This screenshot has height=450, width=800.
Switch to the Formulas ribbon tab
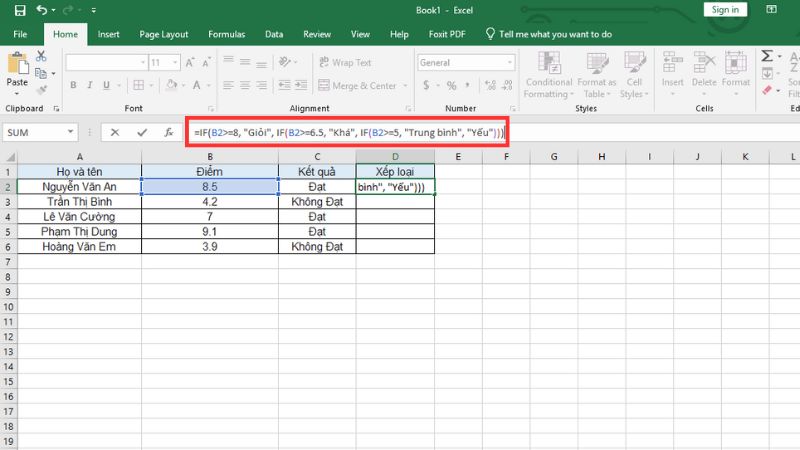[226, 33]
